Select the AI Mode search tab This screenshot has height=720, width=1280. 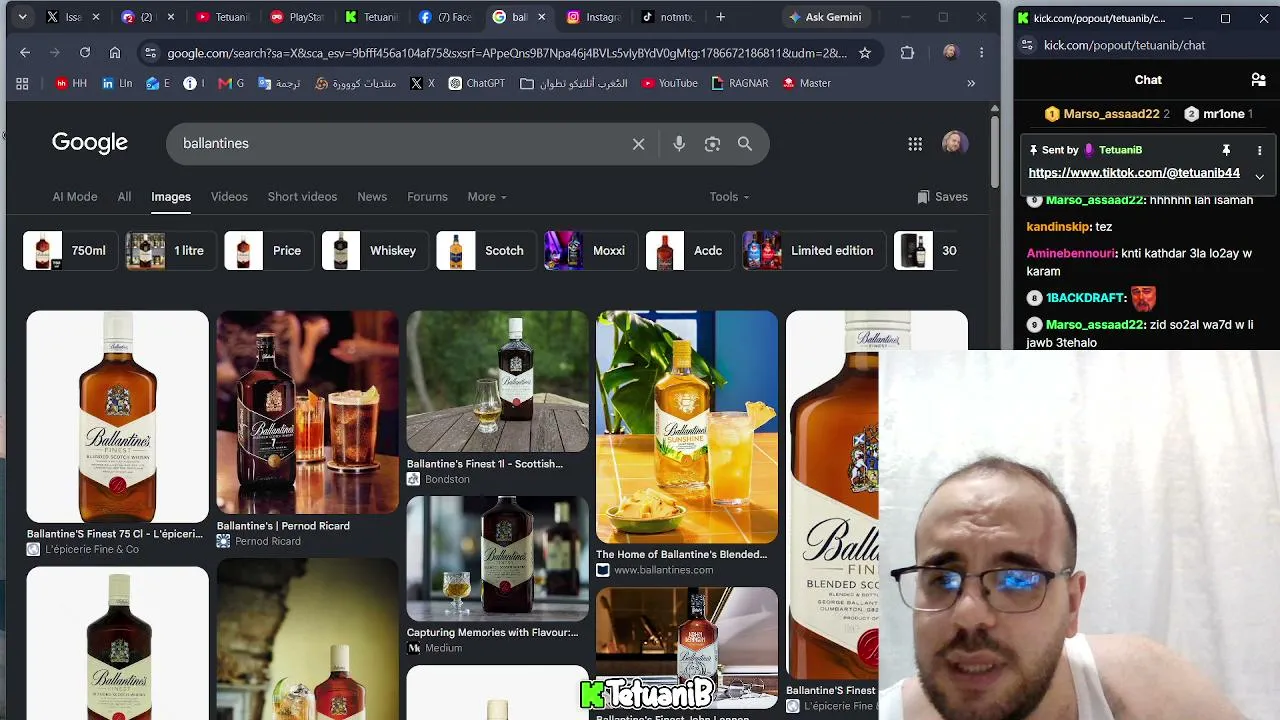(x=75, y=197)
